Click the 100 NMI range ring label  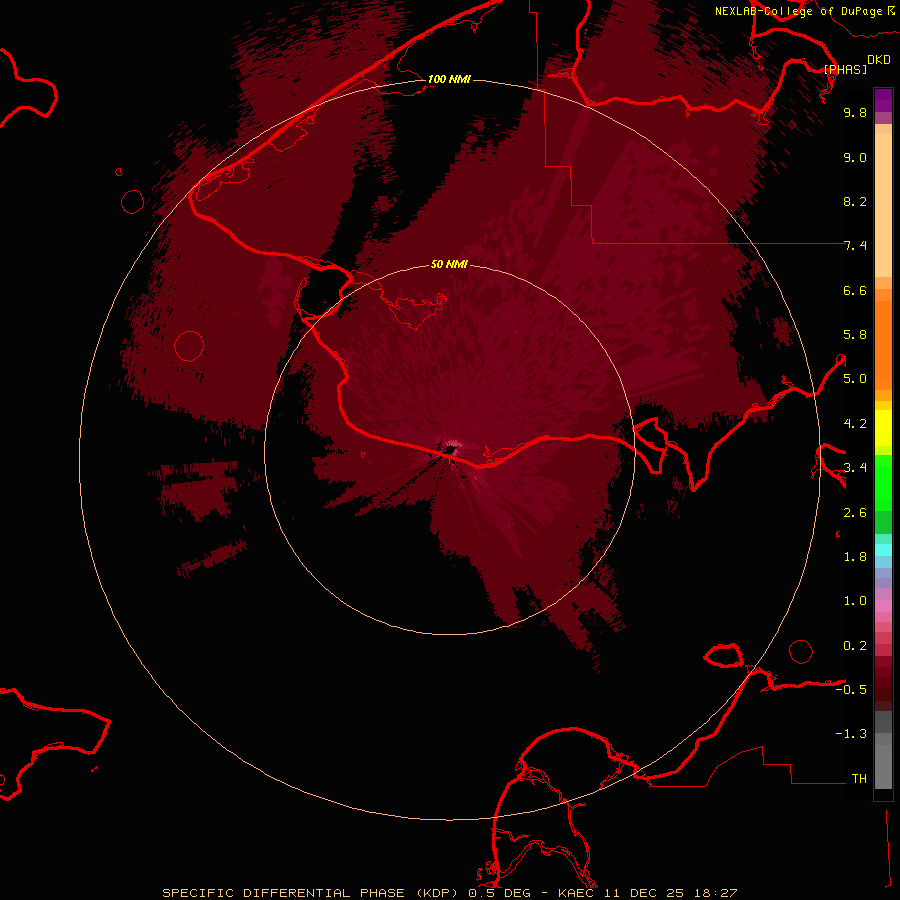[449, 79]
